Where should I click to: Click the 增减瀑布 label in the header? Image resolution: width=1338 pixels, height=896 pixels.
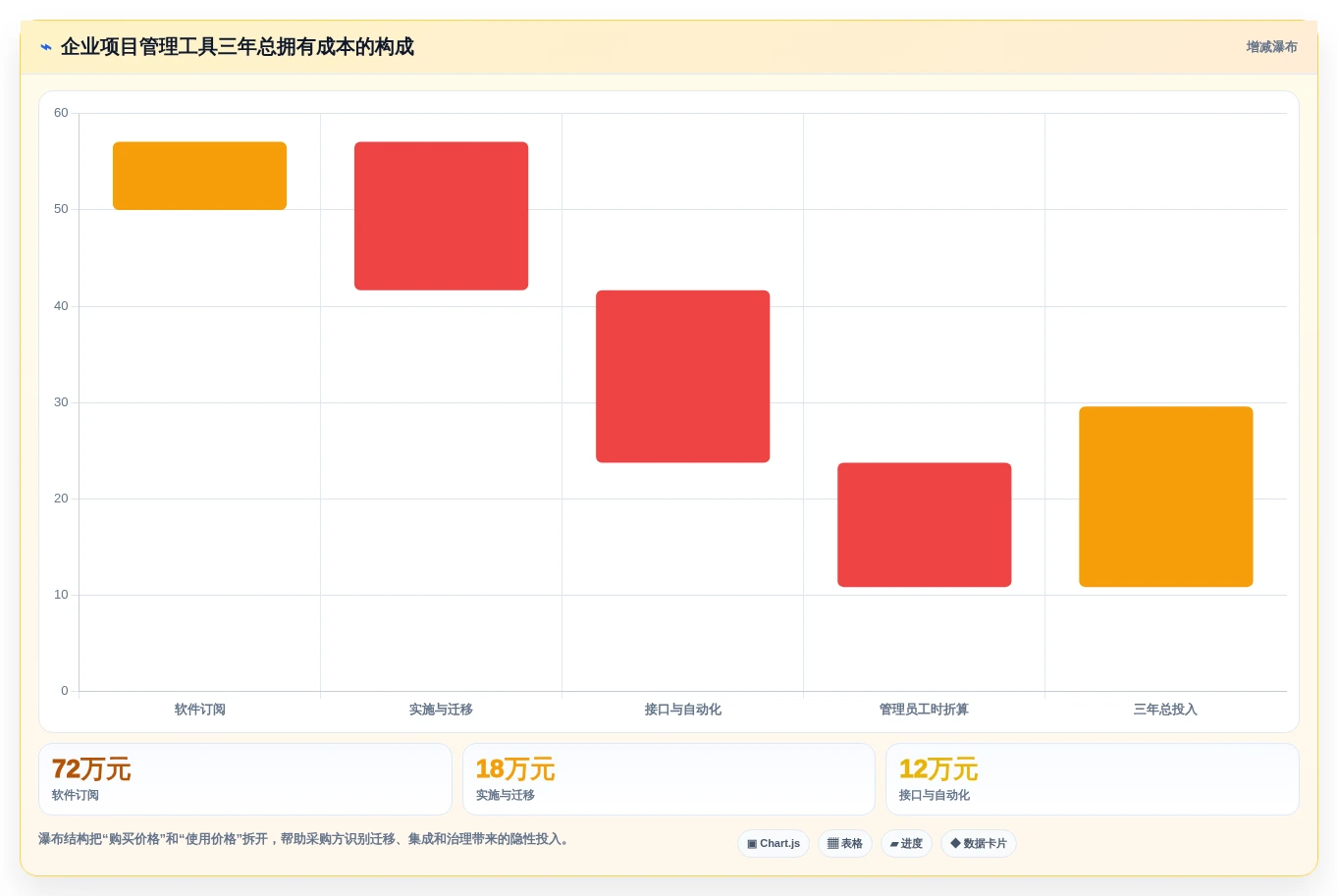(x=1271, y=47)
